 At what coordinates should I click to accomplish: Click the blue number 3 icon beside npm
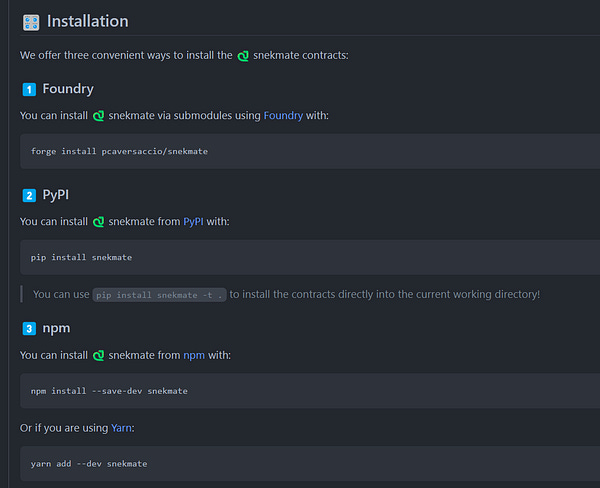[29, 329]
